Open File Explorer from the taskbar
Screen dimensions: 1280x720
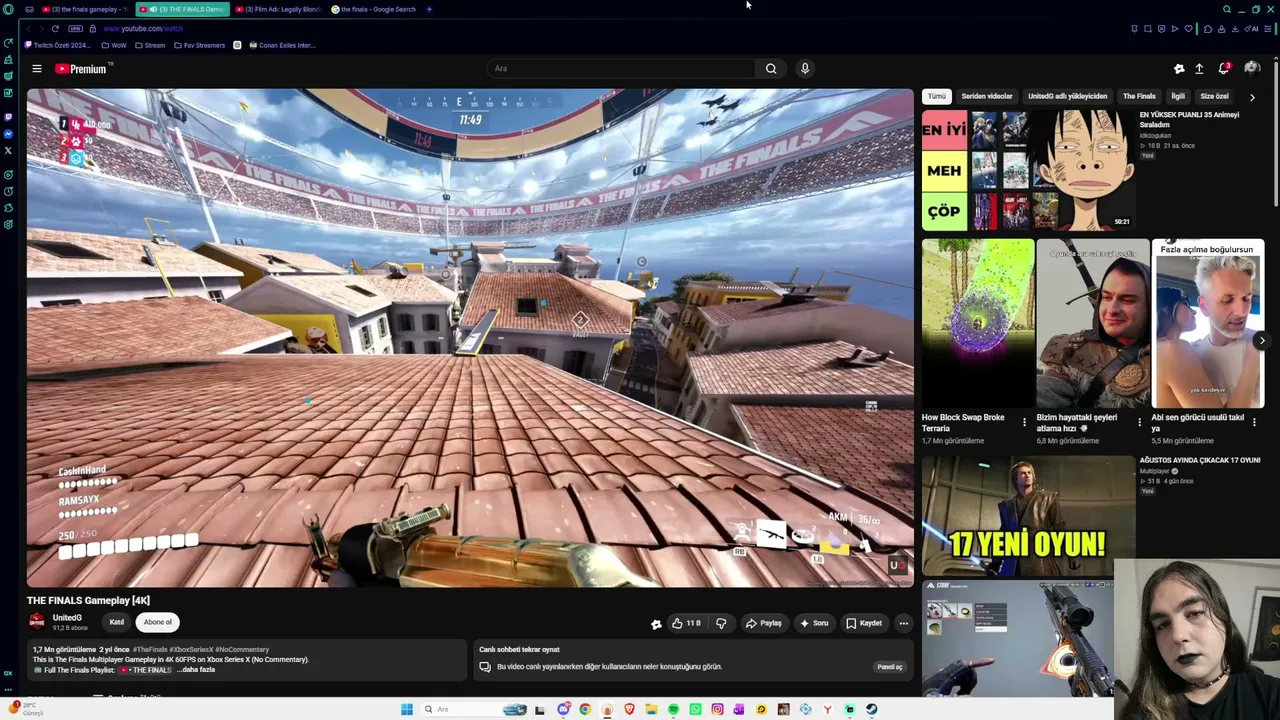[651, 710]
